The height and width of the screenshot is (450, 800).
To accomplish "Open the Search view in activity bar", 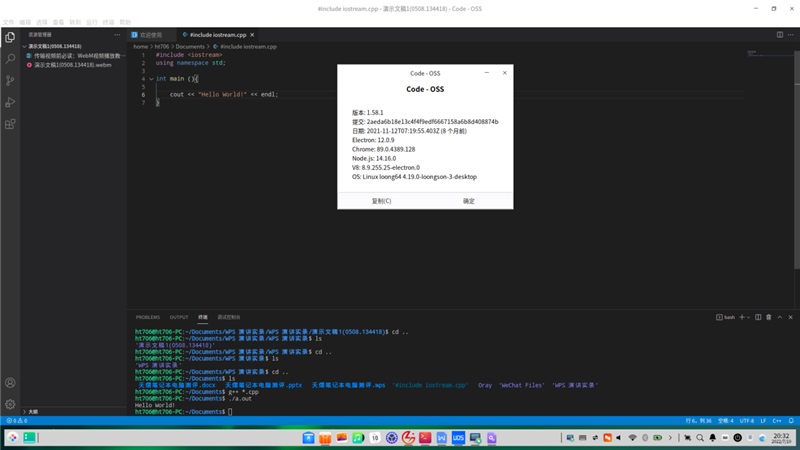I will pyautogui.click(x=10, y=59).
